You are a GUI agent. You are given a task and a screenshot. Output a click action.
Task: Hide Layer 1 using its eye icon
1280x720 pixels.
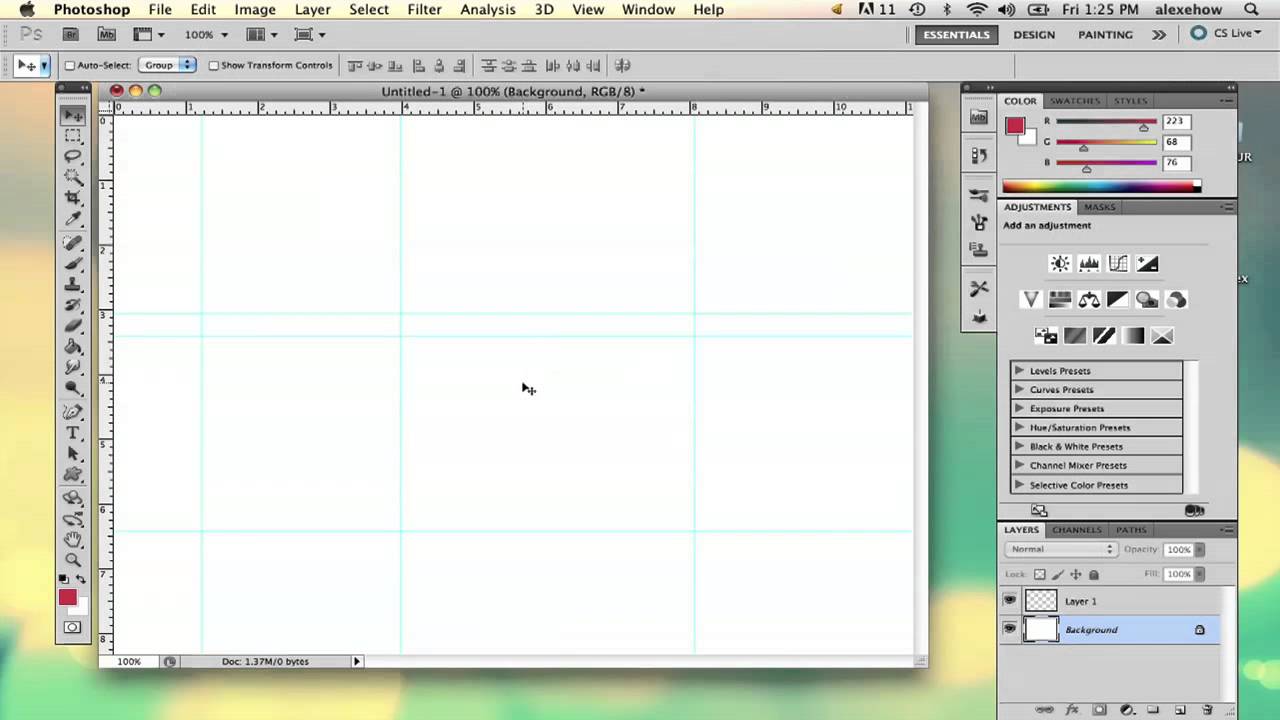coord(1009,600)
